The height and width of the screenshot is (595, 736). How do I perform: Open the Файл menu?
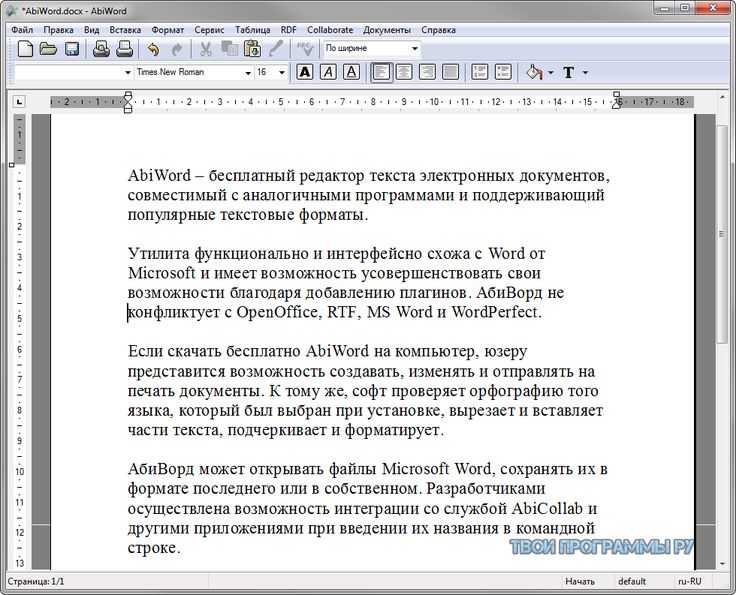(22, 30)
